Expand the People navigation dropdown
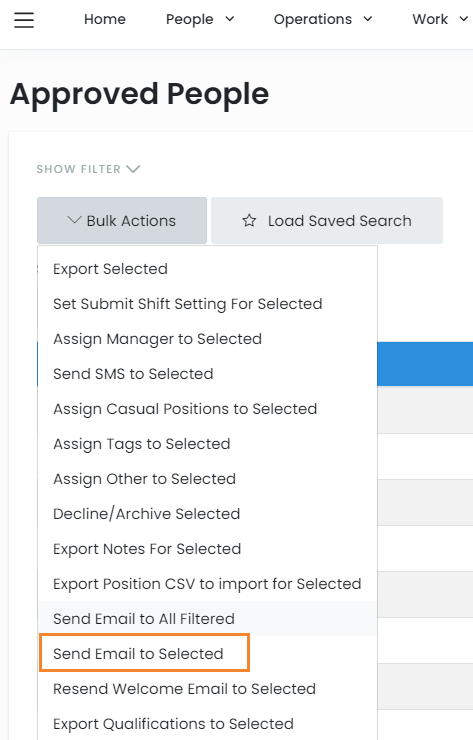Image resolution: width=473 pixels, height=740 pixels. pos(200,19)
